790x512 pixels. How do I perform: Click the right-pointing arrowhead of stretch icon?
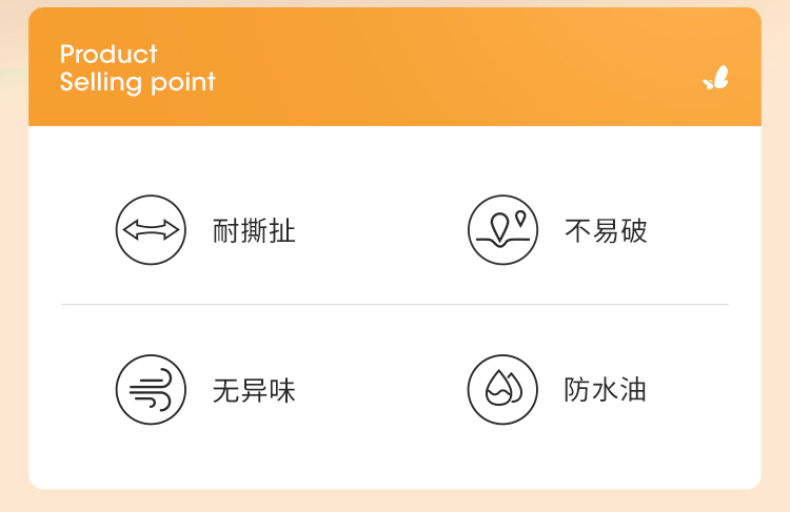[169, 230]
